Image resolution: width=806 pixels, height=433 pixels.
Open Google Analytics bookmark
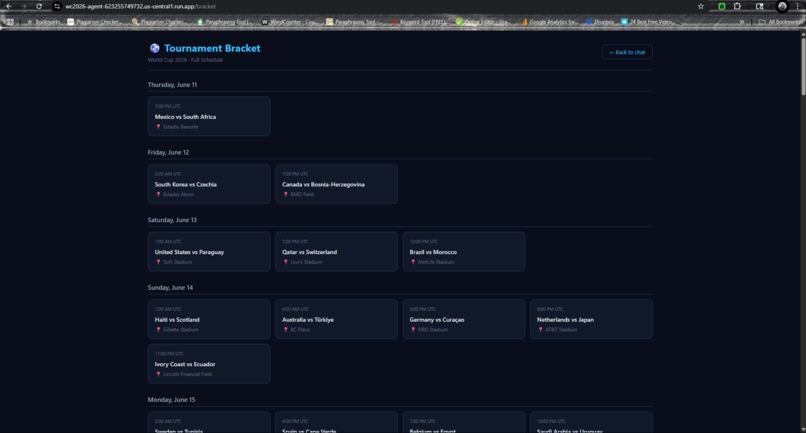coord(549,22)
